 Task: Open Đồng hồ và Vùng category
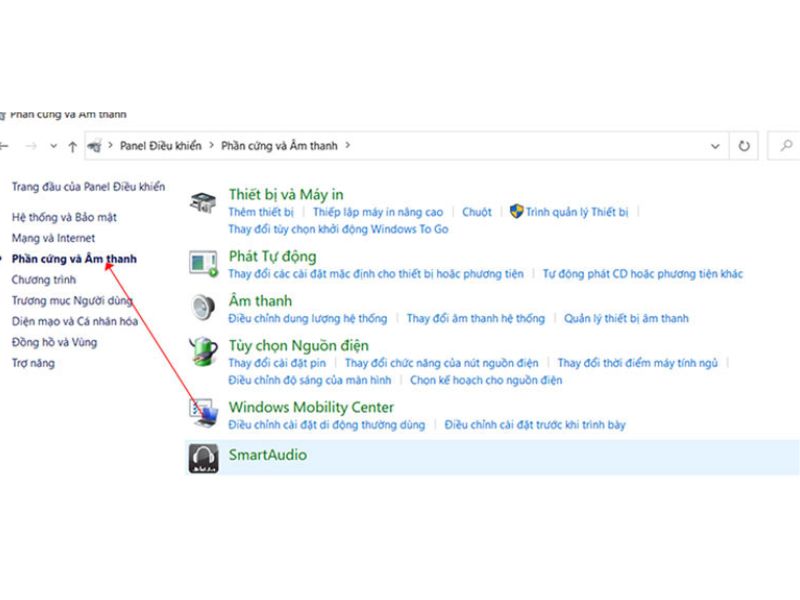click(55, 342)
